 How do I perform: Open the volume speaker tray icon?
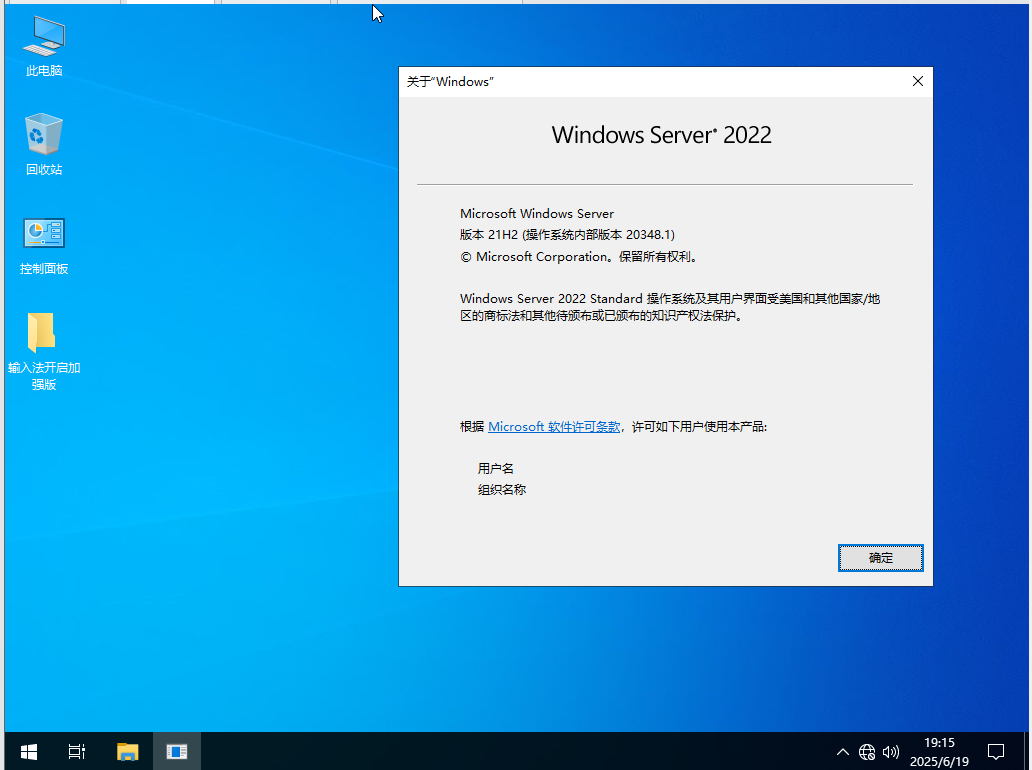[x=890, y=752]
